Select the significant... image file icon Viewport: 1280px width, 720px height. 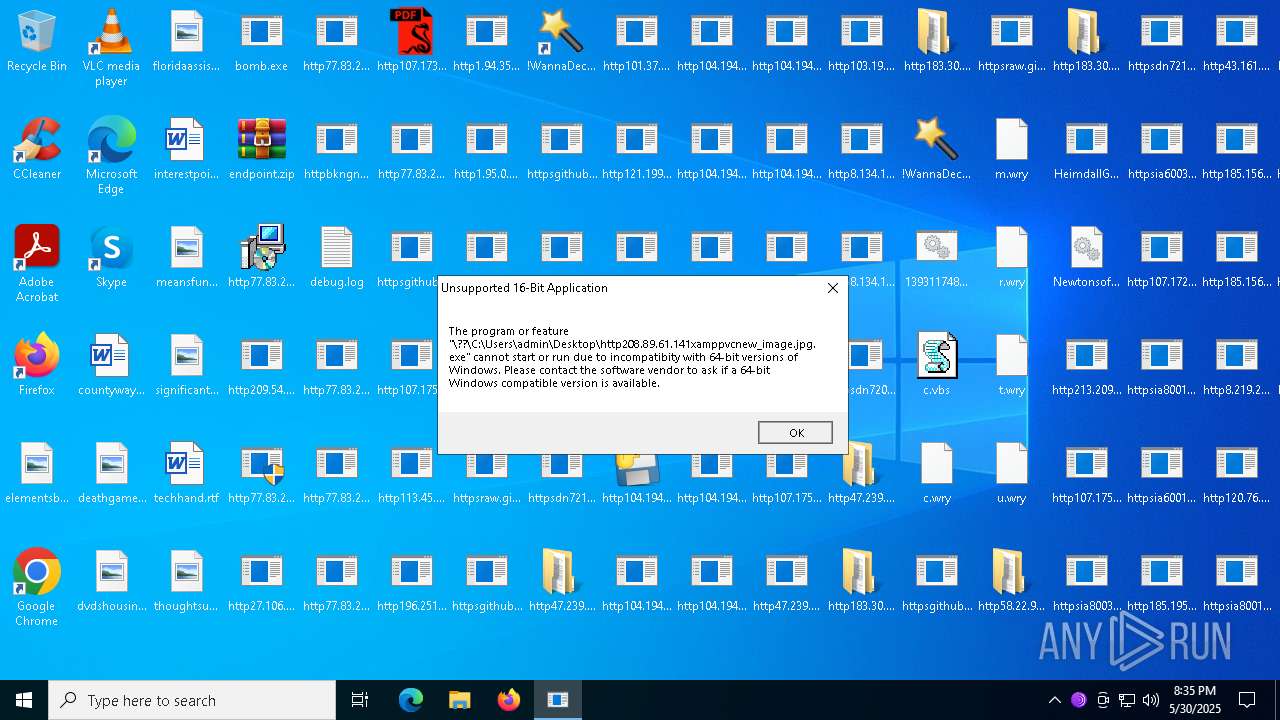pyautogui.click(x=186, y=365)
